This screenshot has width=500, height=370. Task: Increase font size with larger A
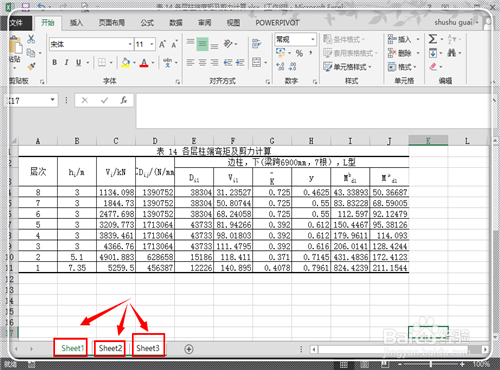[162, 44]
